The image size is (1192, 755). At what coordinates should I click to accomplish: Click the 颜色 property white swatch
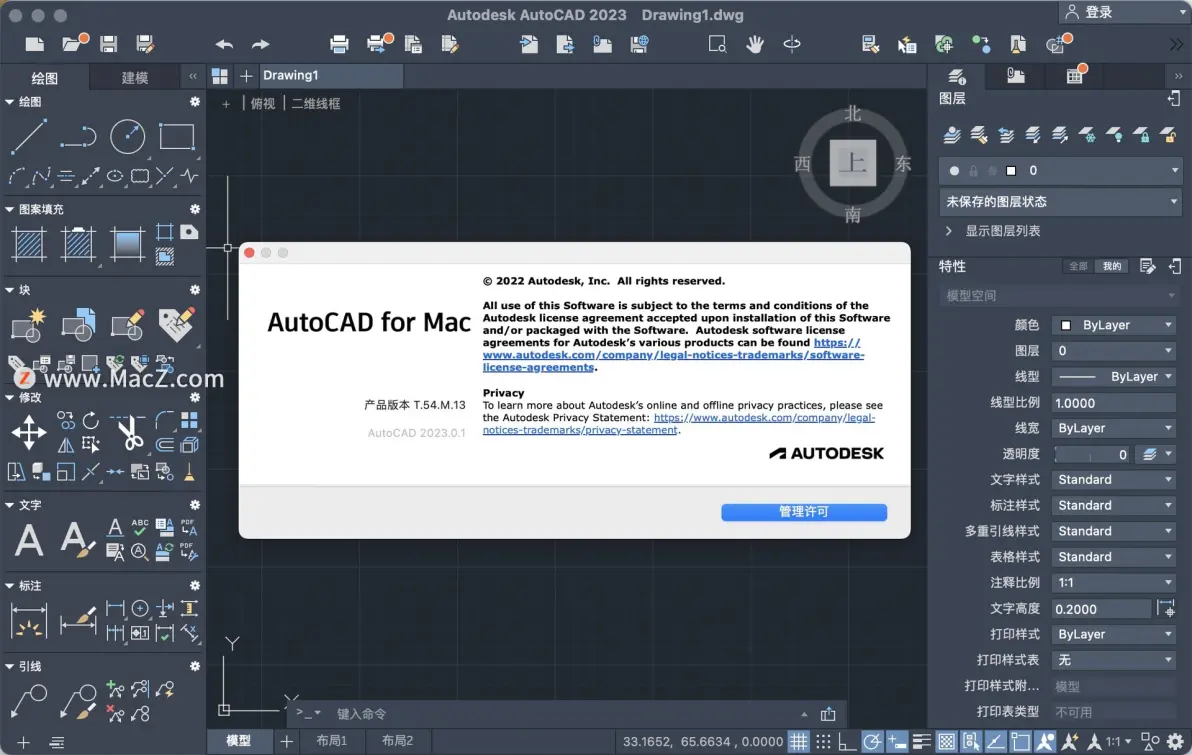[x=1066, y=325]
